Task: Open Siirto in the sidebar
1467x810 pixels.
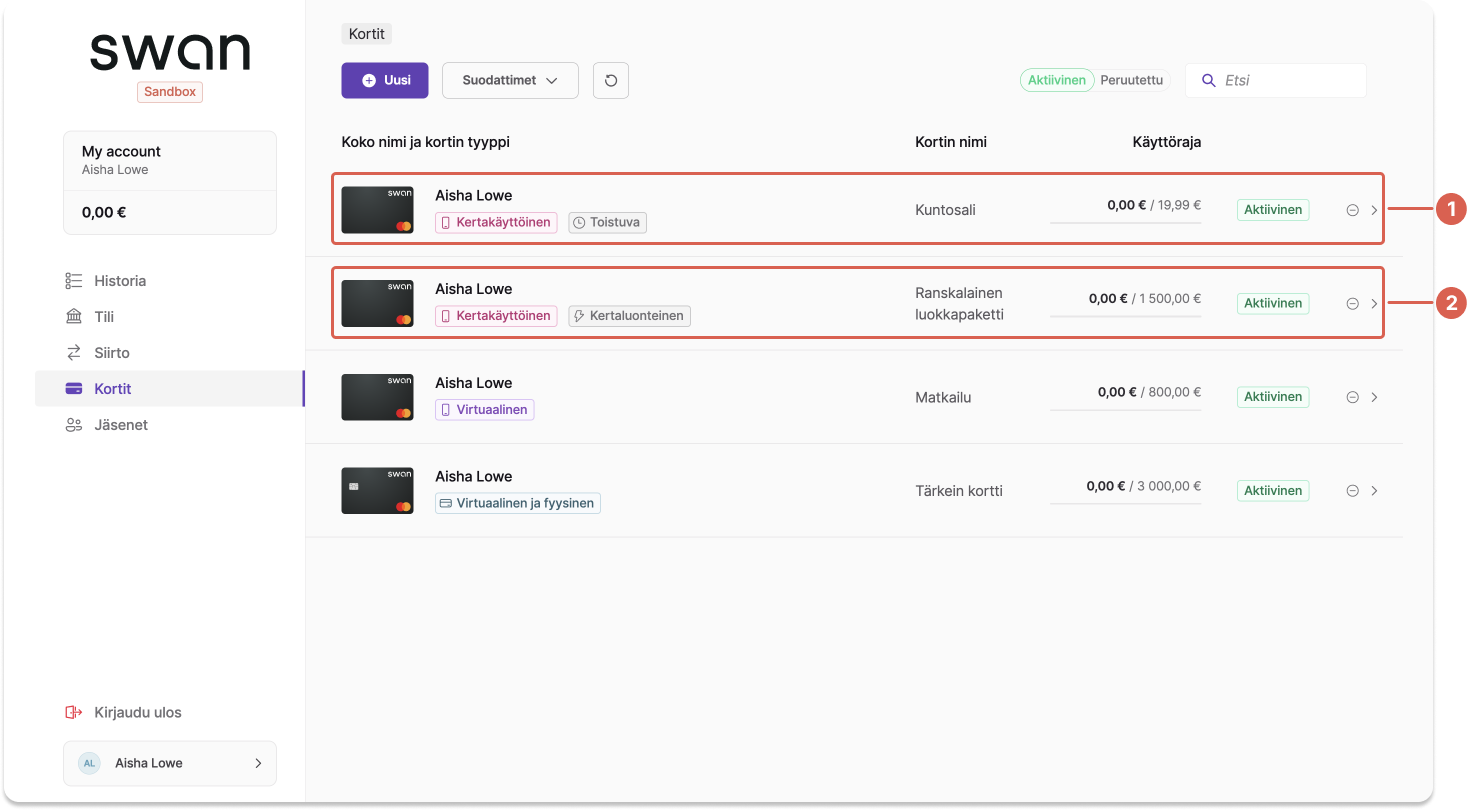Action: tap(169, 353)
